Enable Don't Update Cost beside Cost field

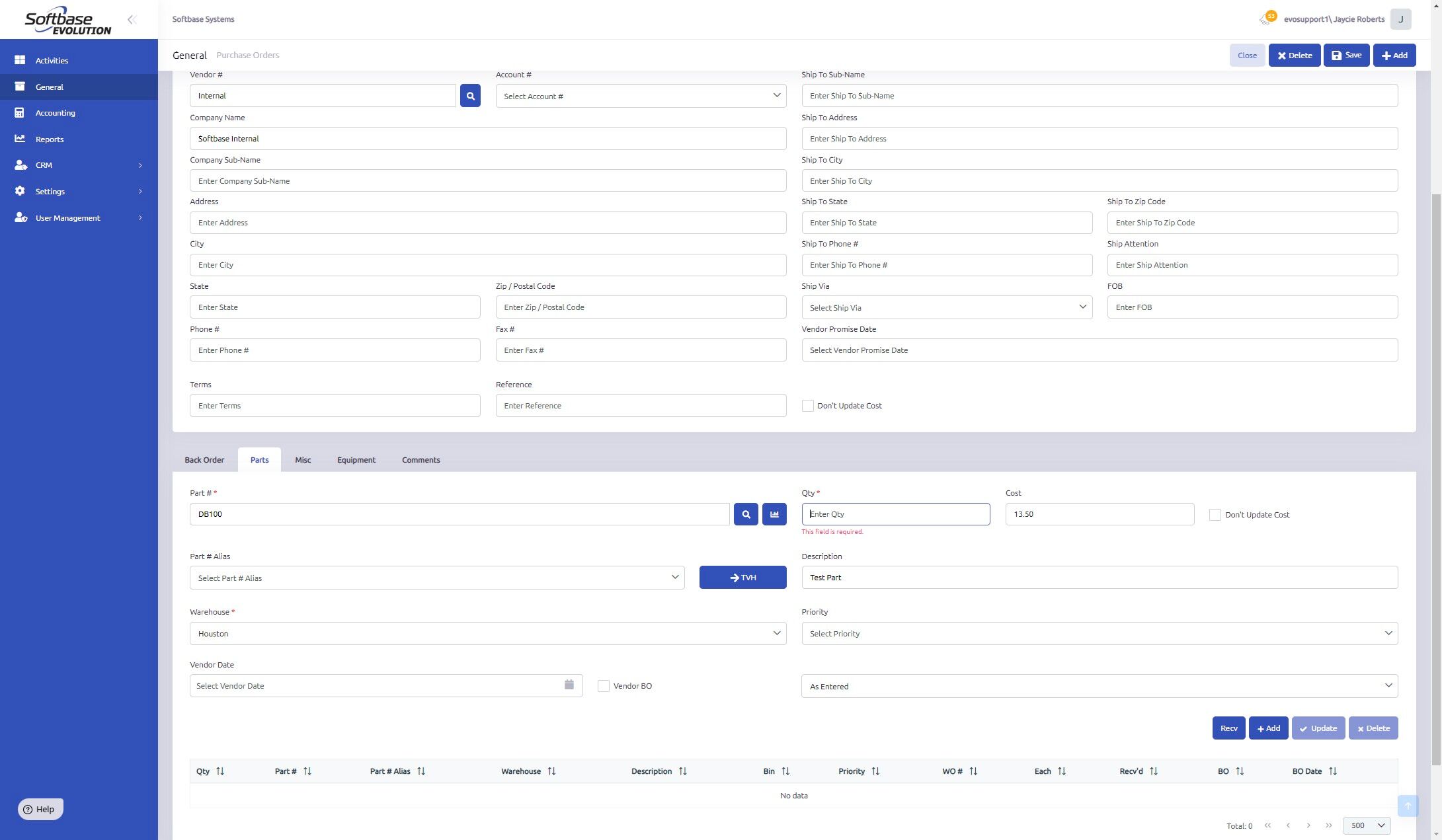1215,515
